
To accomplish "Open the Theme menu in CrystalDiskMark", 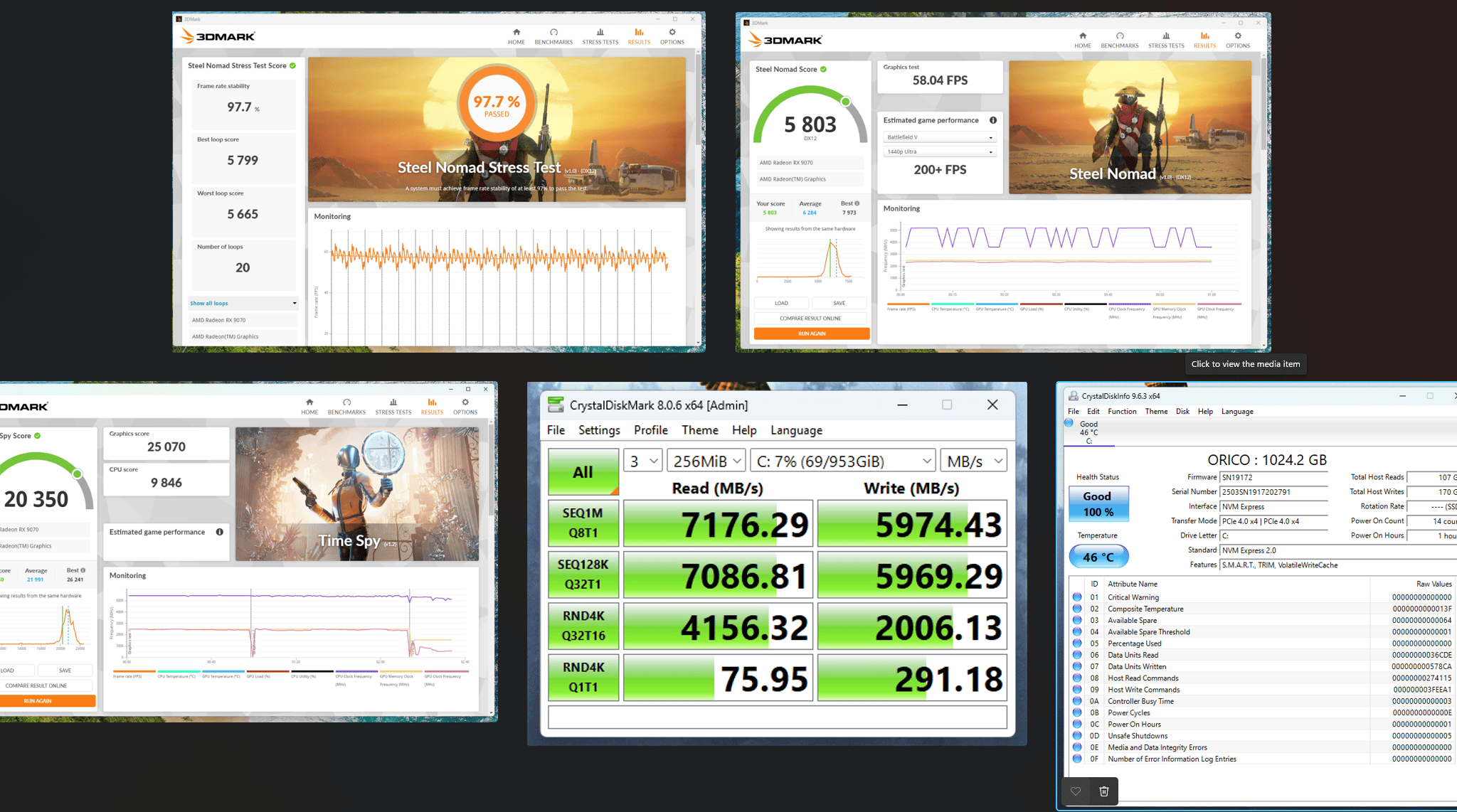I will pos(700,430).
